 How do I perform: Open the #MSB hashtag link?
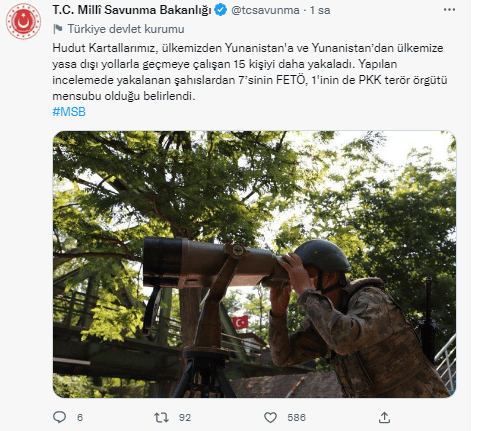click(x=69, y=112)
